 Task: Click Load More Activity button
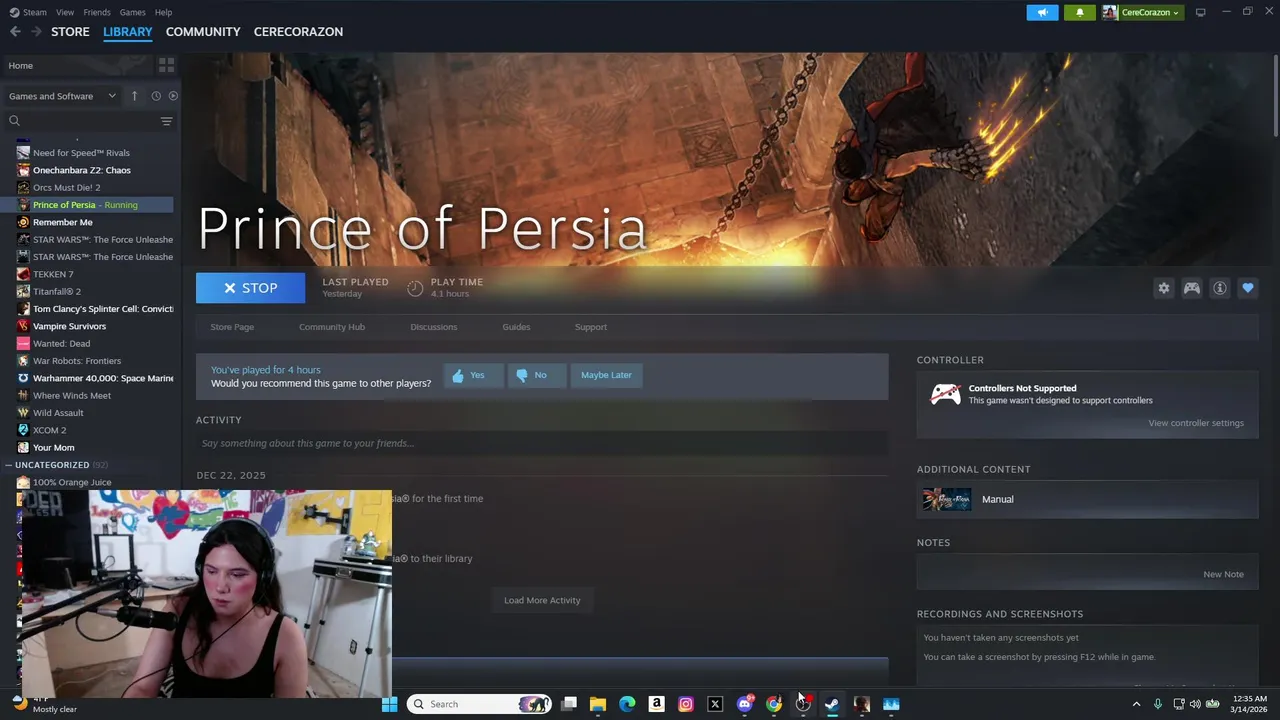[x=542, y=600]
